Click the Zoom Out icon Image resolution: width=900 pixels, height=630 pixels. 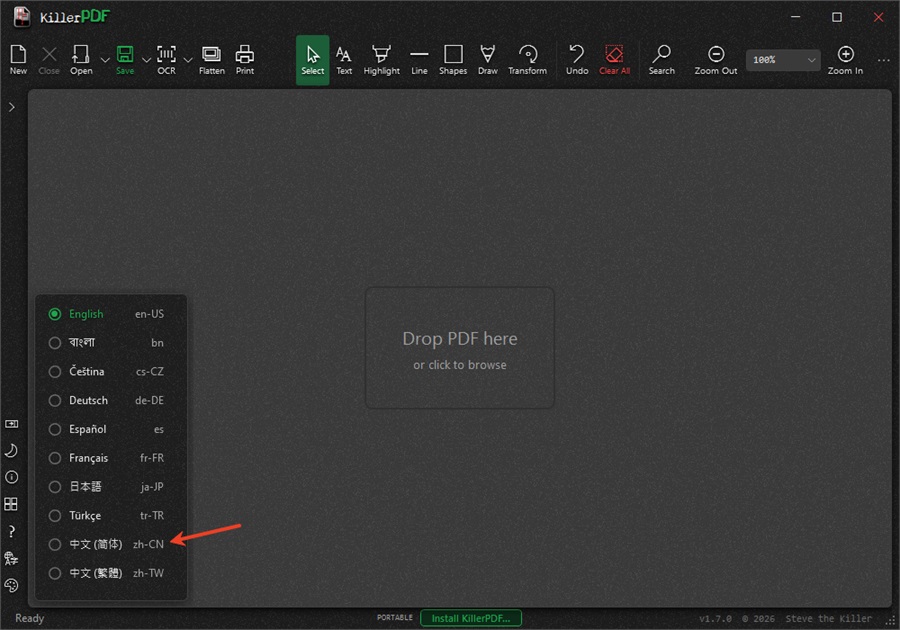(716, 60)
